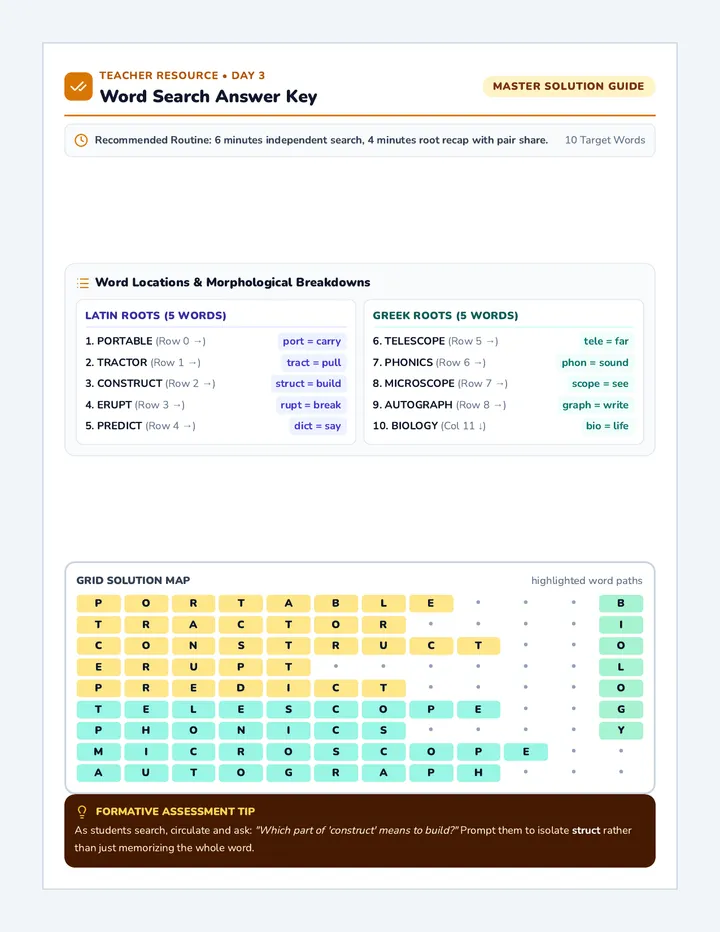Click the 'port = carry' root tag
The image size is (720, 932).
click(x=312, y=341)
